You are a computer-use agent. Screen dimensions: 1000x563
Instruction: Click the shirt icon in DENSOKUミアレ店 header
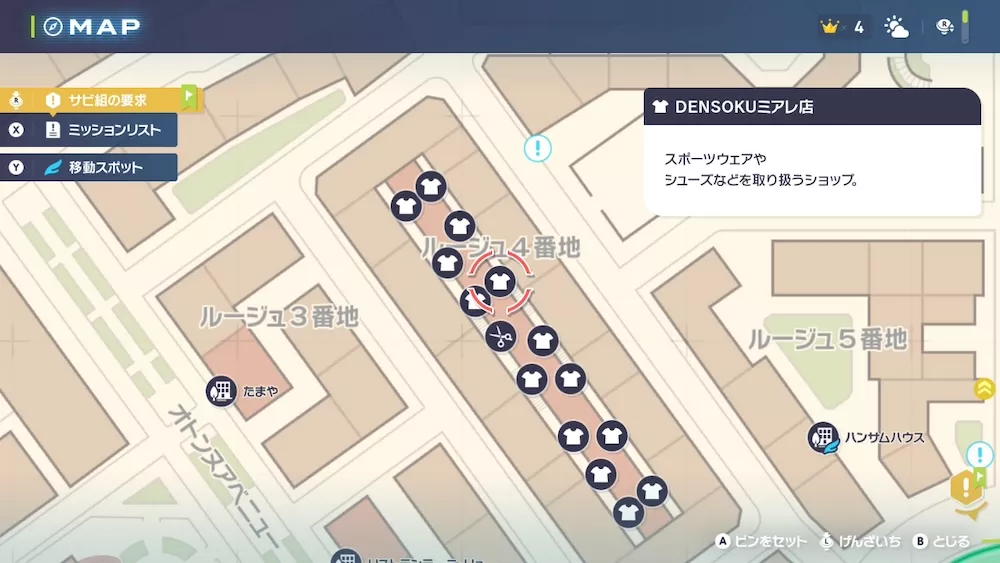point(660,106)
